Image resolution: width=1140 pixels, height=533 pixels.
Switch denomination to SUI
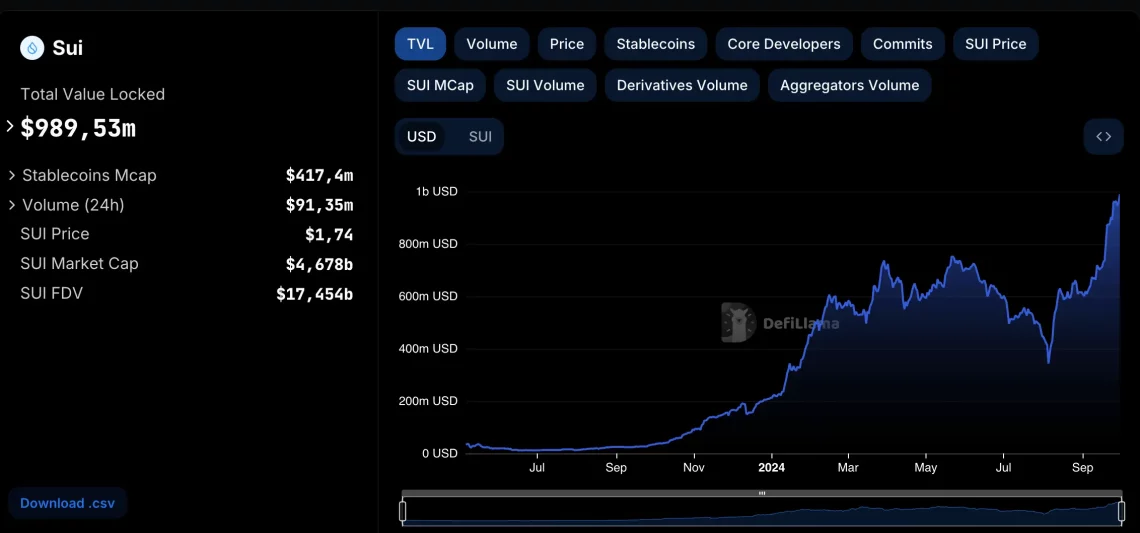click(x=480, y=137)
